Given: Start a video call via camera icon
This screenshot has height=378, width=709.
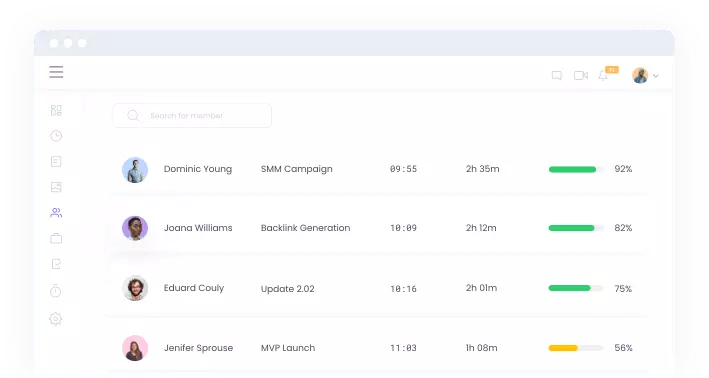Looking at the screenshot, I should [x=581, y=76].
